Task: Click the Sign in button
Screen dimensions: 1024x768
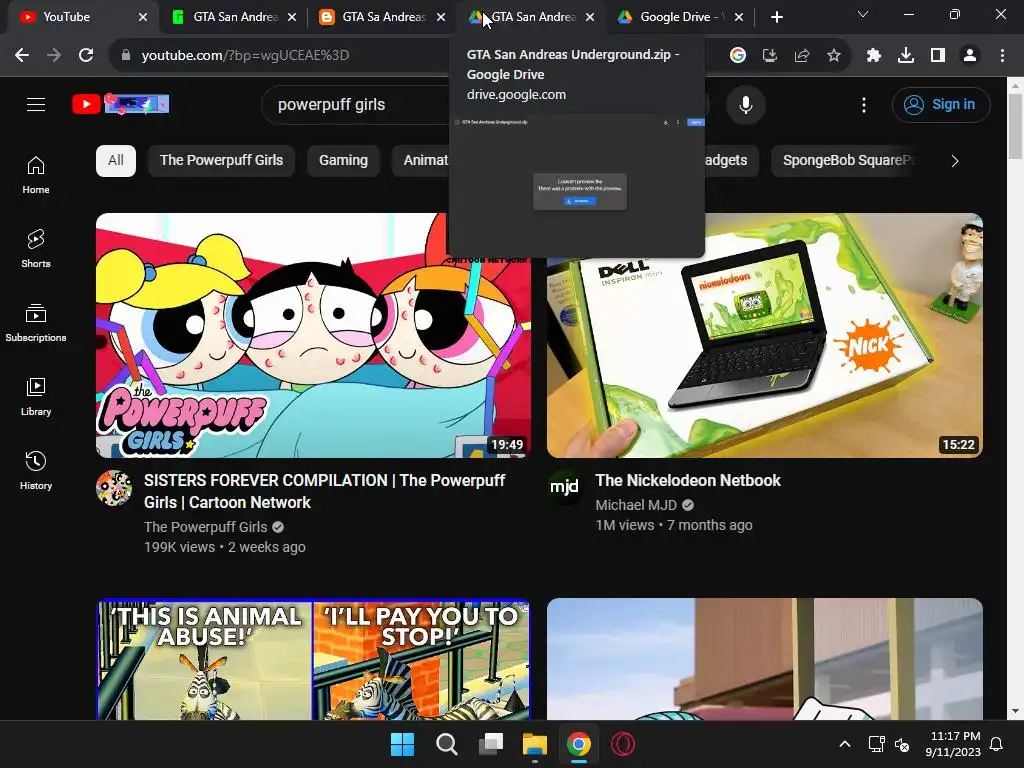Action: coord(941,104)
